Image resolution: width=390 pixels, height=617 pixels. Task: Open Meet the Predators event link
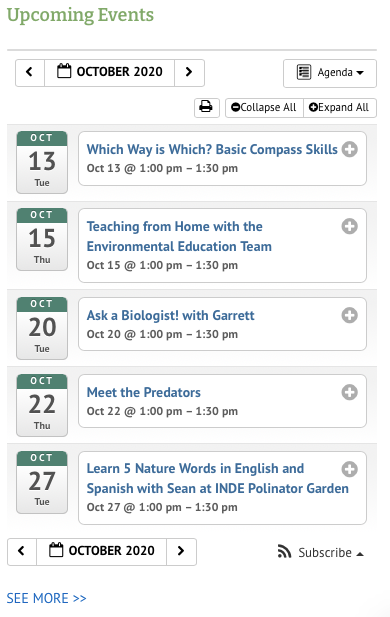(144, 392)
